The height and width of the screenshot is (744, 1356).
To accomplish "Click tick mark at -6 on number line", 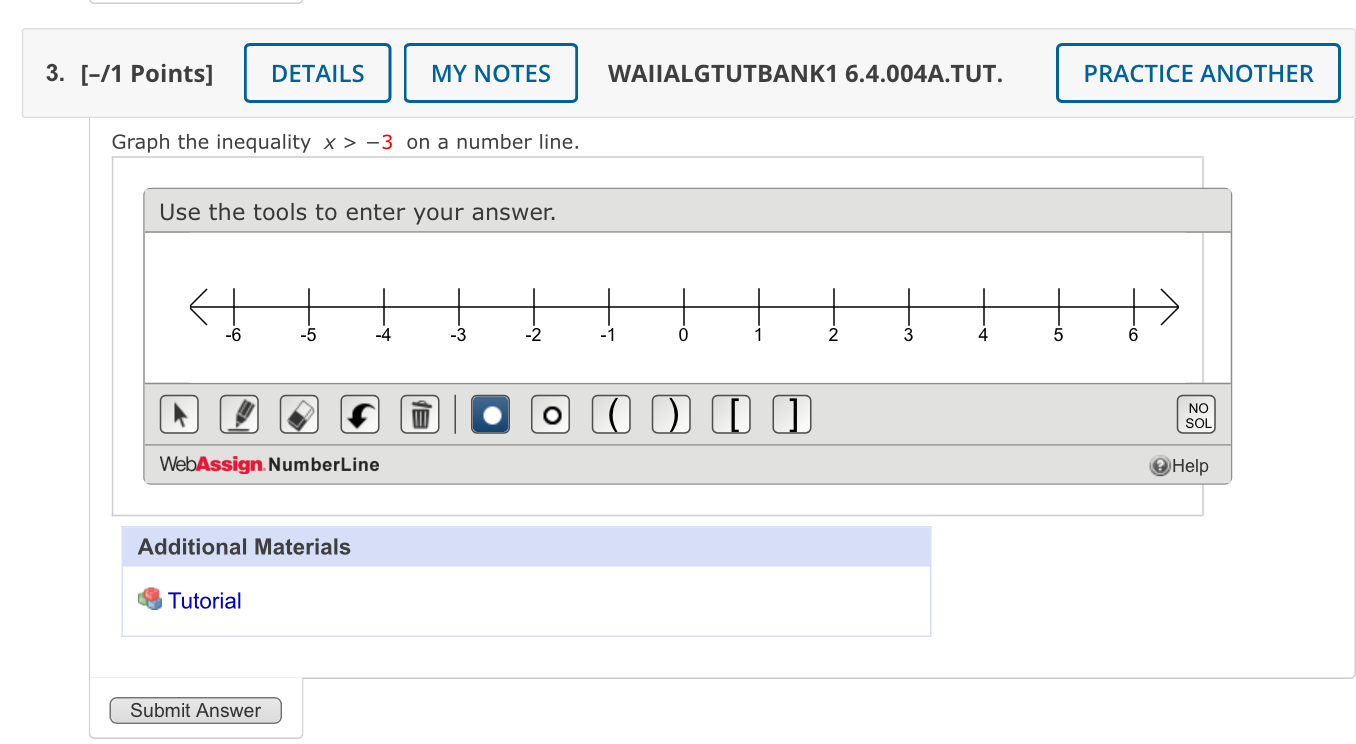I will point(234,305).
